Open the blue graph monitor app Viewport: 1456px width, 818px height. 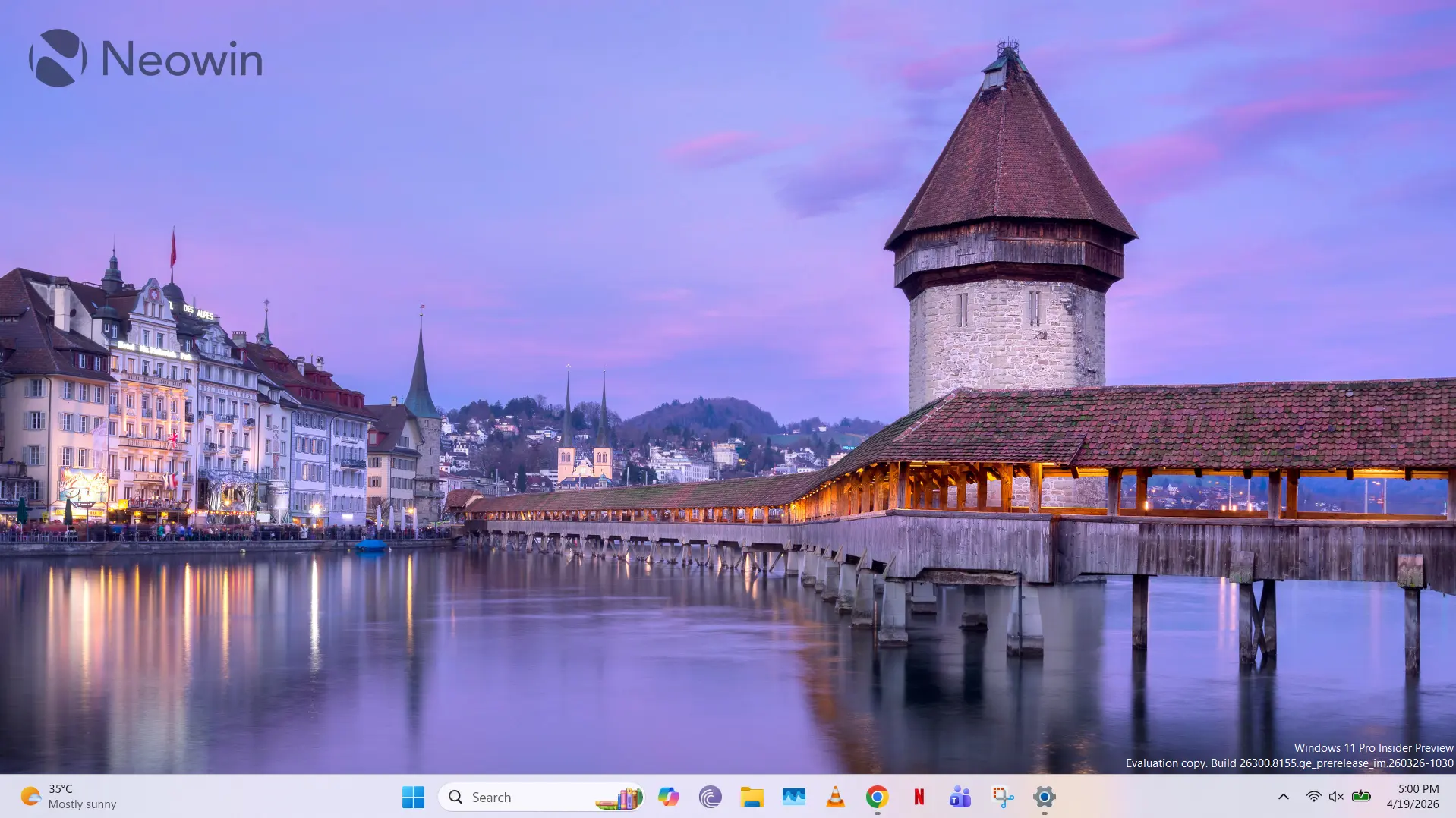(x=793, y=797)
